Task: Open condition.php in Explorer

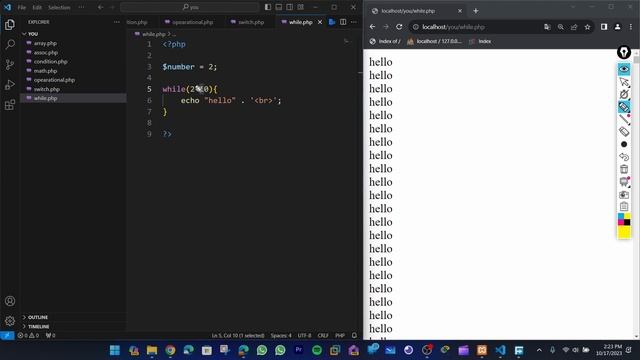Action: (x=51, y=62)
